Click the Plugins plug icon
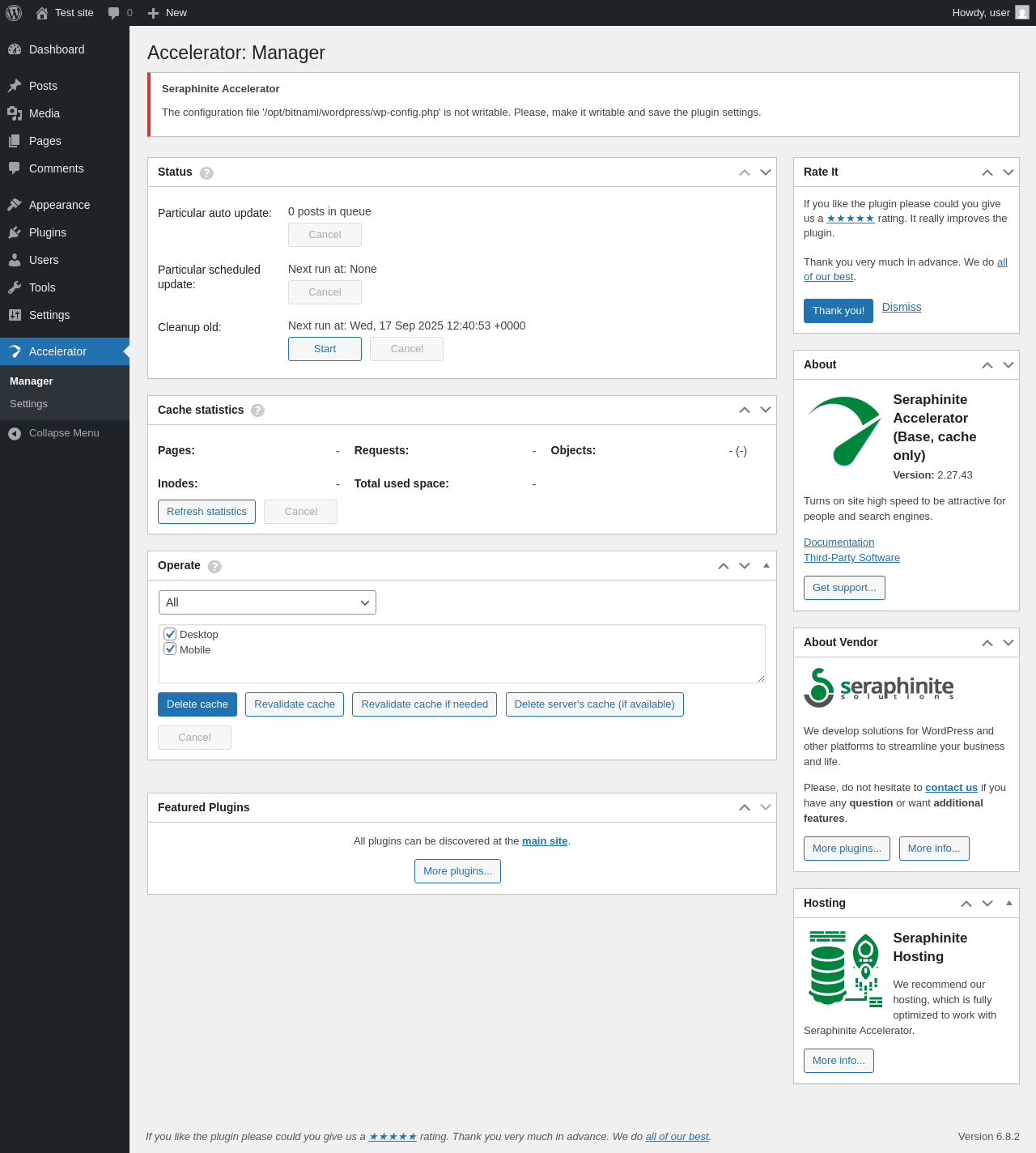 [x=15, y=232]
